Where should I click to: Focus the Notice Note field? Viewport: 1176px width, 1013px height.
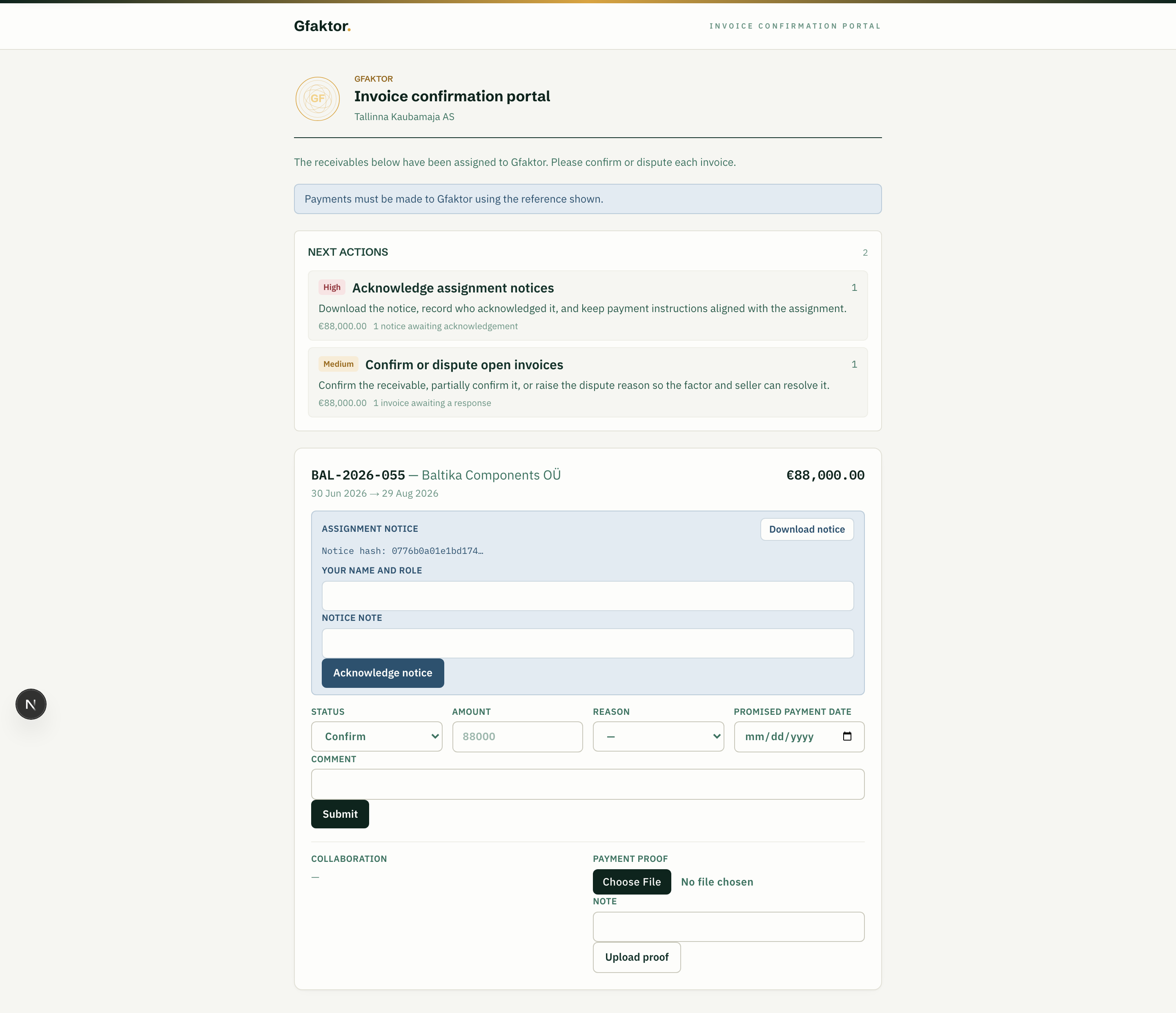(x=588, y=643)
